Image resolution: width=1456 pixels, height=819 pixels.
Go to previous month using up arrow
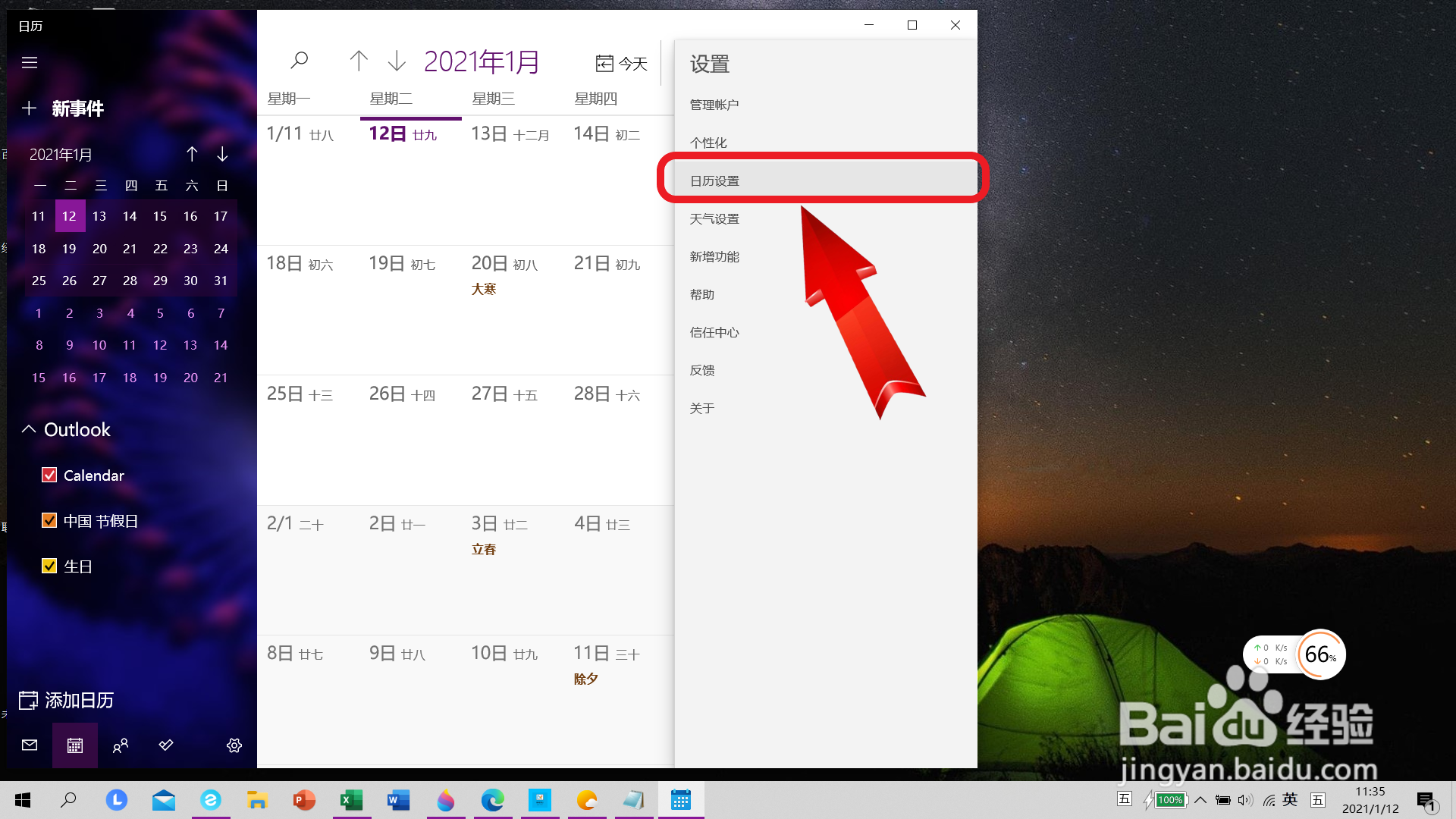coord(359,61)
